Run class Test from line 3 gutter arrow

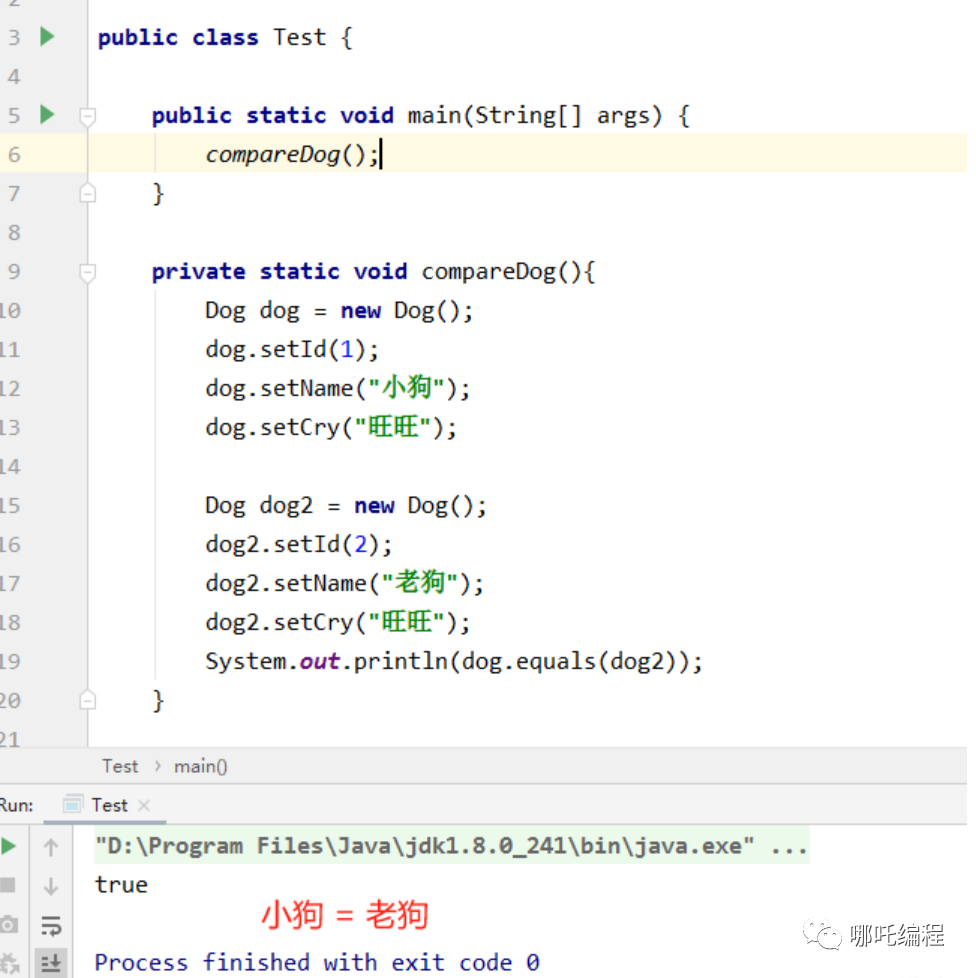coord(47,36)
